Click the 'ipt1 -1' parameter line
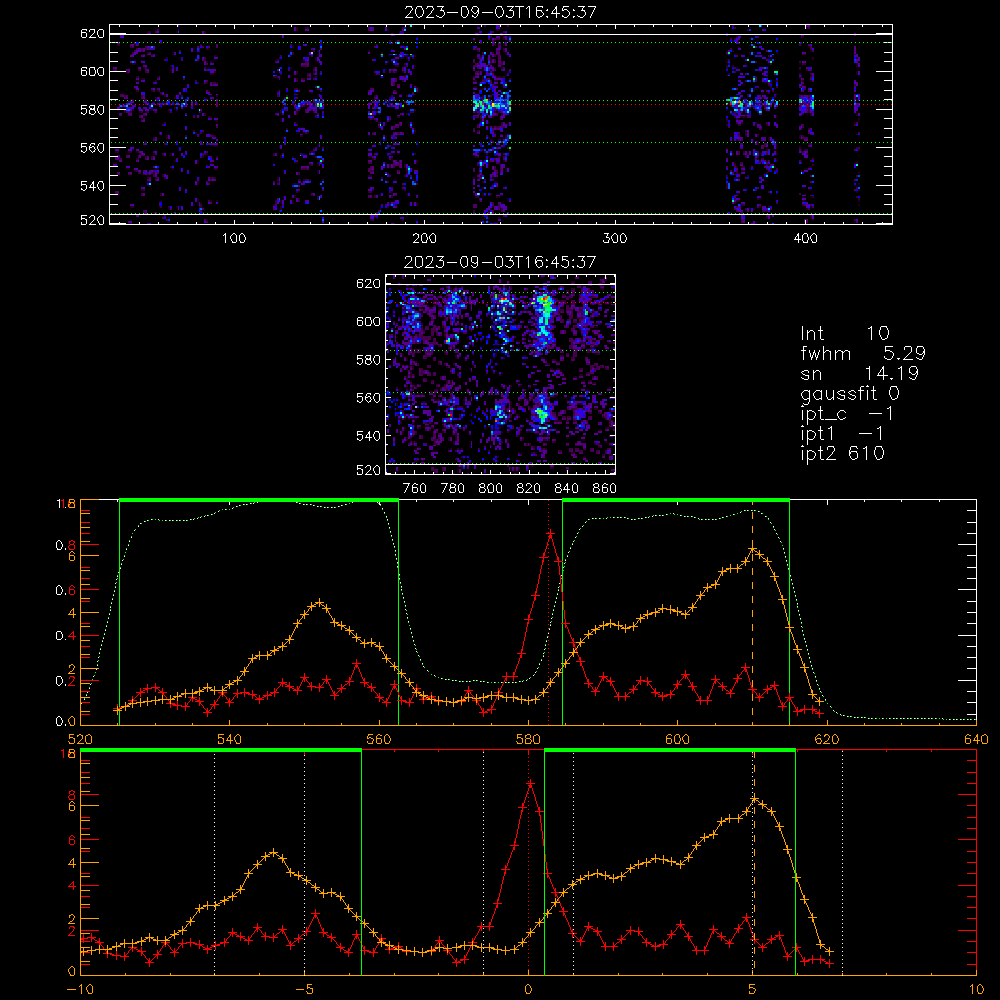 pos(842,434)
